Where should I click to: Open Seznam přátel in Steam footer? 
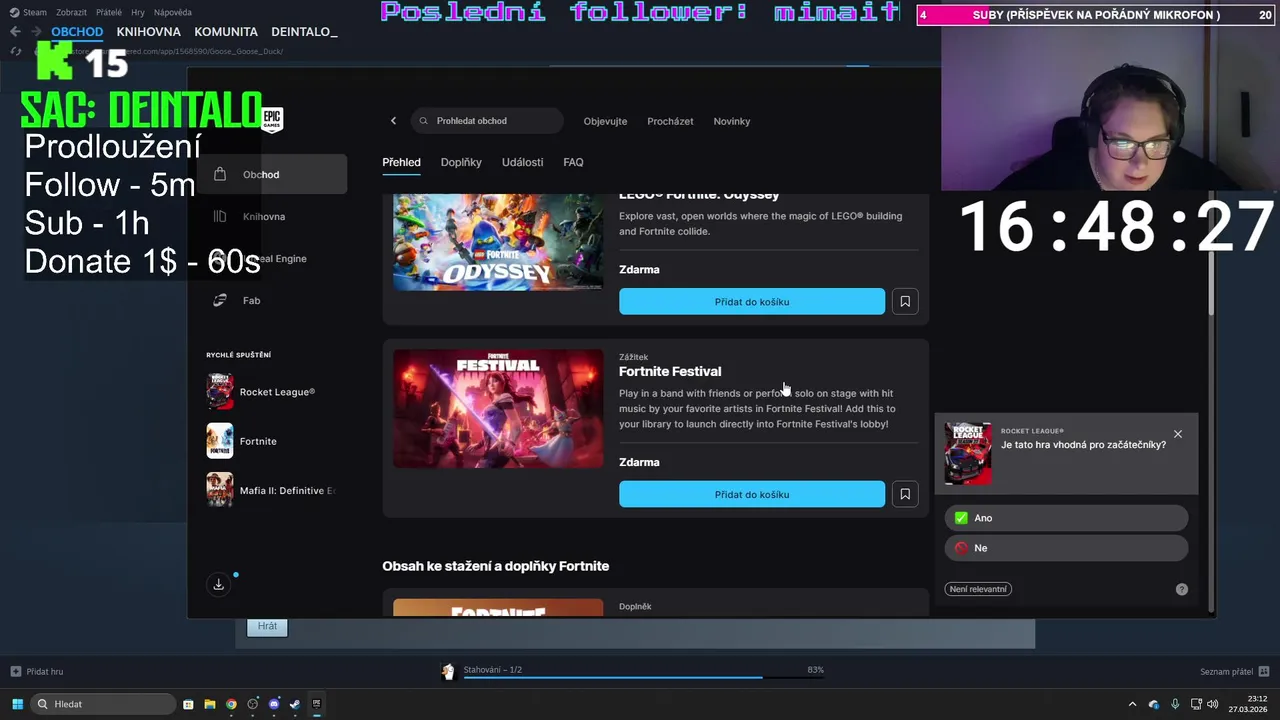pos(1234,671)
